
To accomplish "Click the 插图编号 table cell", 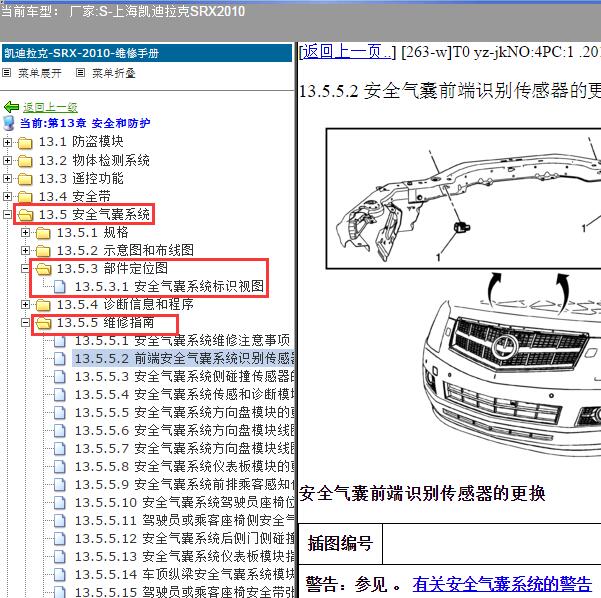I will [340, 543].
